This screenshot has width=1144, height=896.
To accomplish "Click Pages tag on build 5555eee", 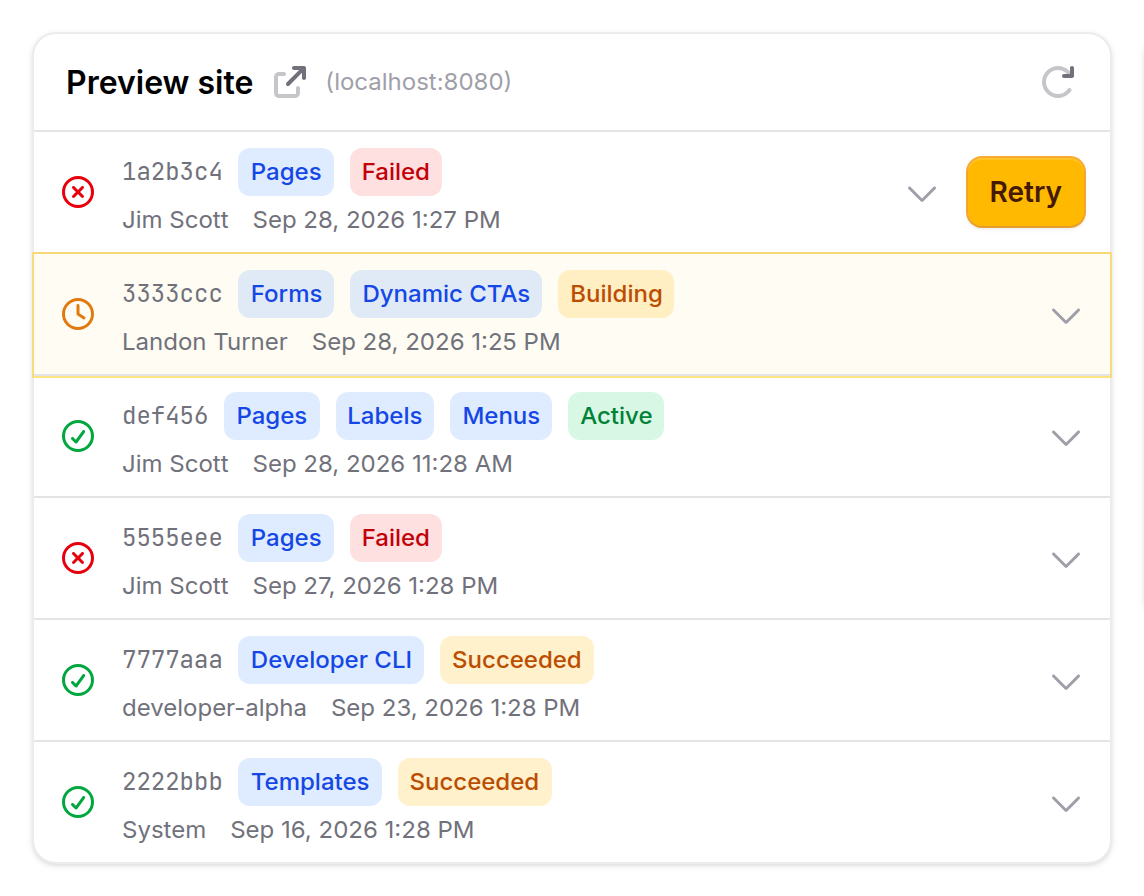I will pos(286,538).
